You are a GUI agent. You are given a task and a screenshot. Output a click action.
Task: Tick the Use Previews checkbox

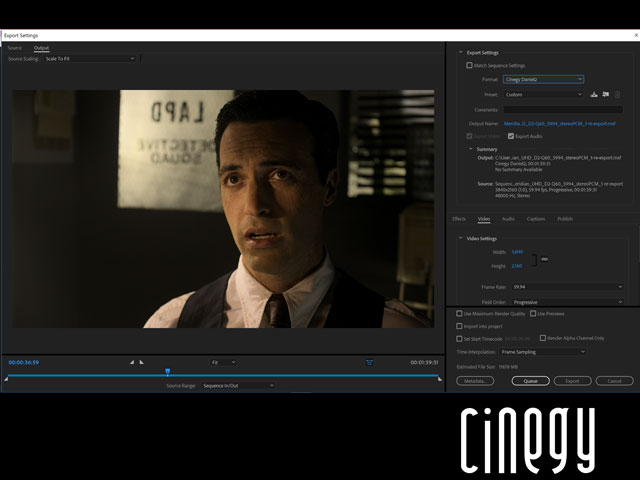pyautogui.click(x=533, y=313)
